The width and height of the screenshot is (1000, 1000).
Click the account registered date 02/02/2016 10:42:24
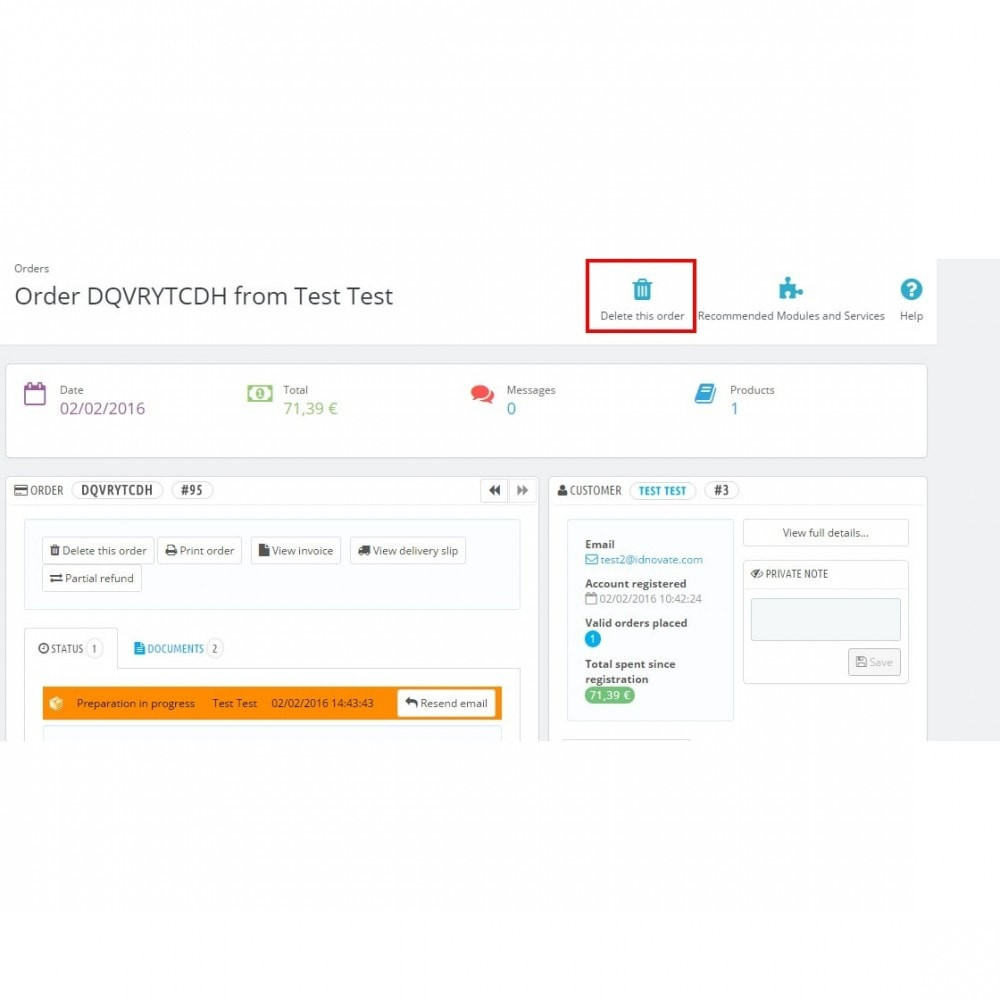(650, 598)
